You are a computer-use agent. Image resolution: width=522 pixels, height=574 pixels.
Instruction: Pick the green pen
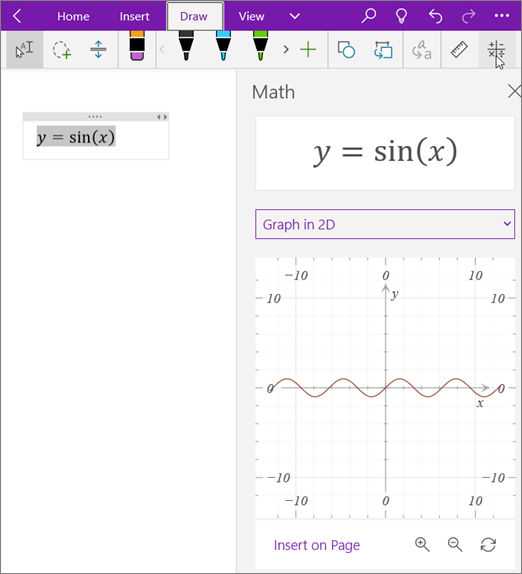coord(260,46)
